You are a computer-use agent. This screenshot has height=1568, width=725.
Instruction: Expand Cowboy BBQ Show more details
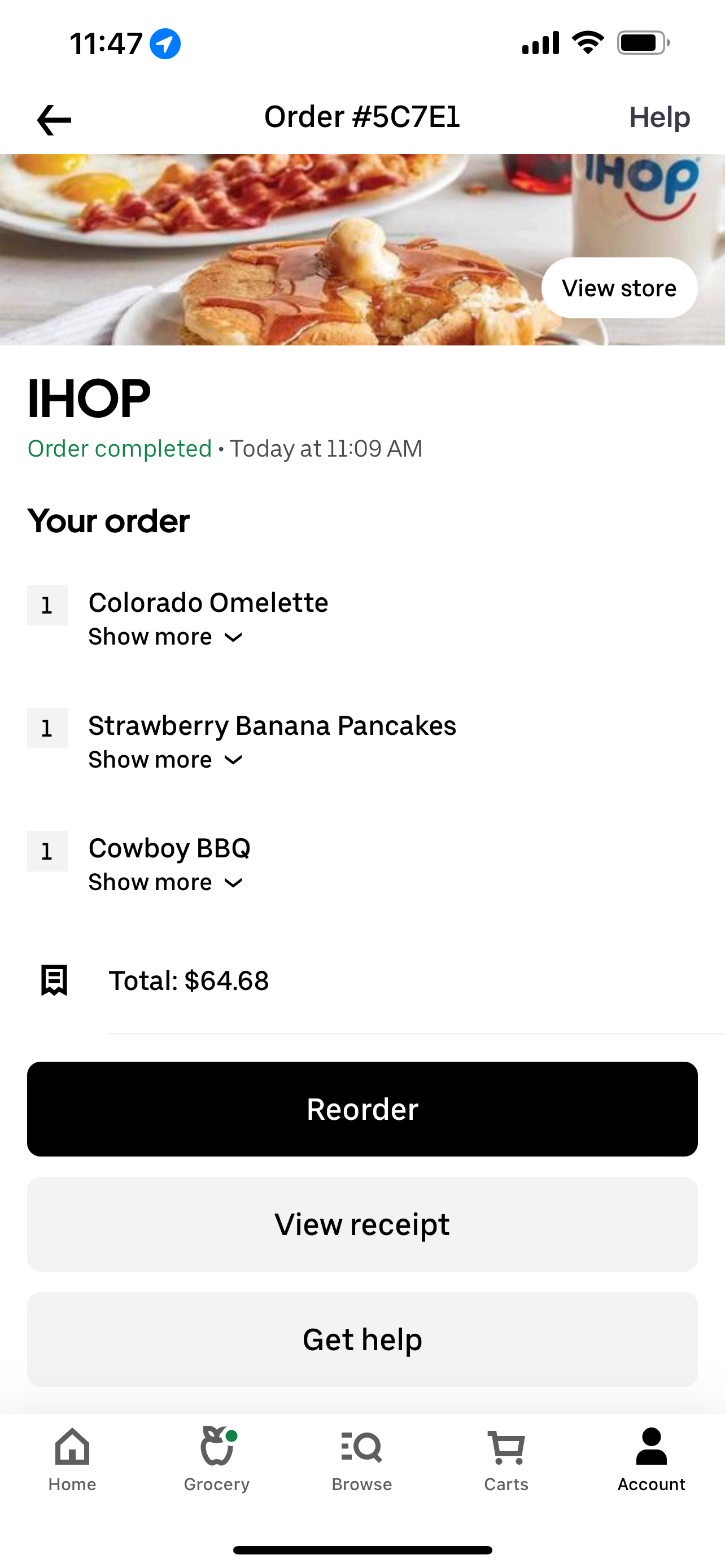click(165, 883)
